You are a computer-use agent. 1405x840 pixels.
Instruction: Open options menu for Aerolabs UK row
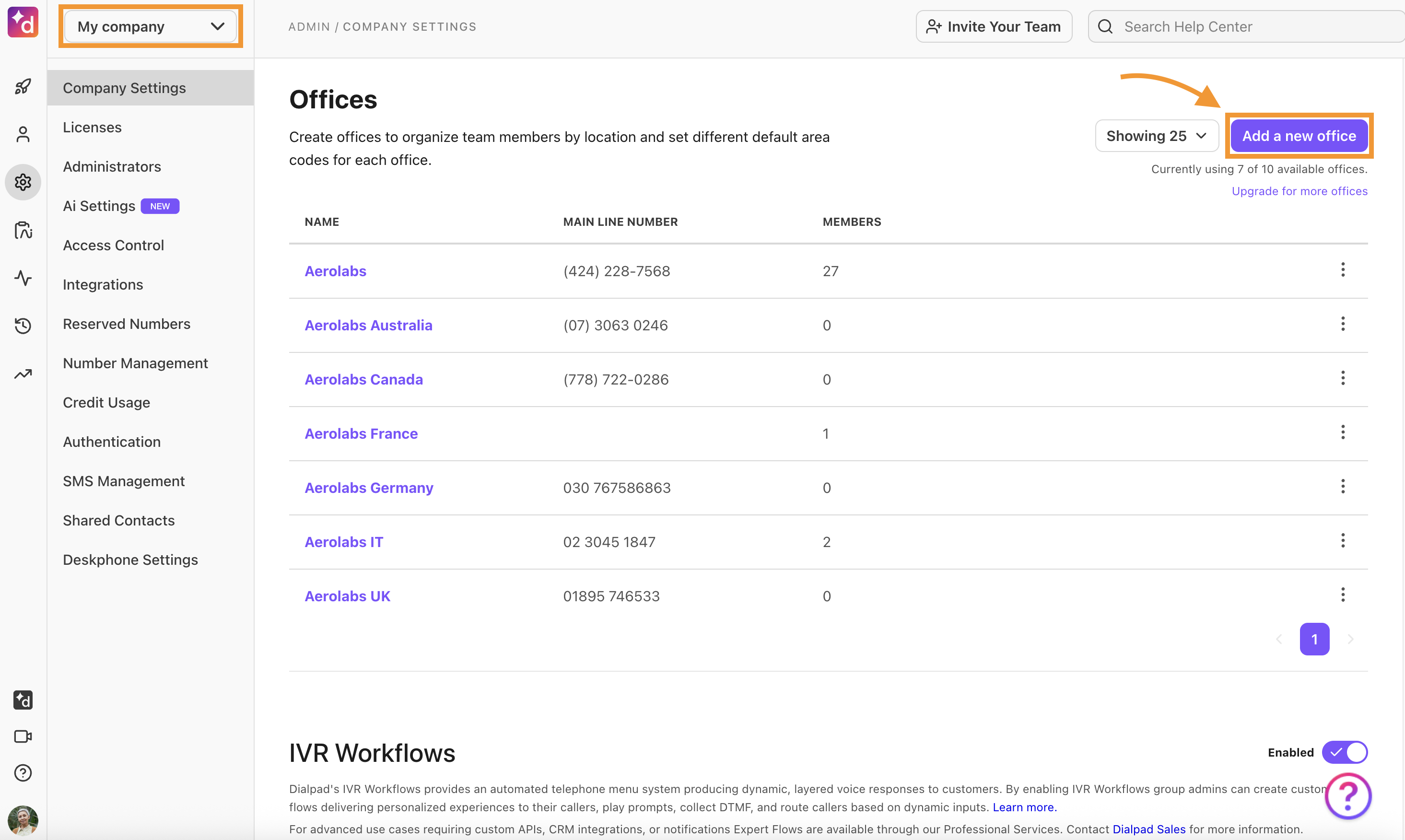tap(1343, 595)
